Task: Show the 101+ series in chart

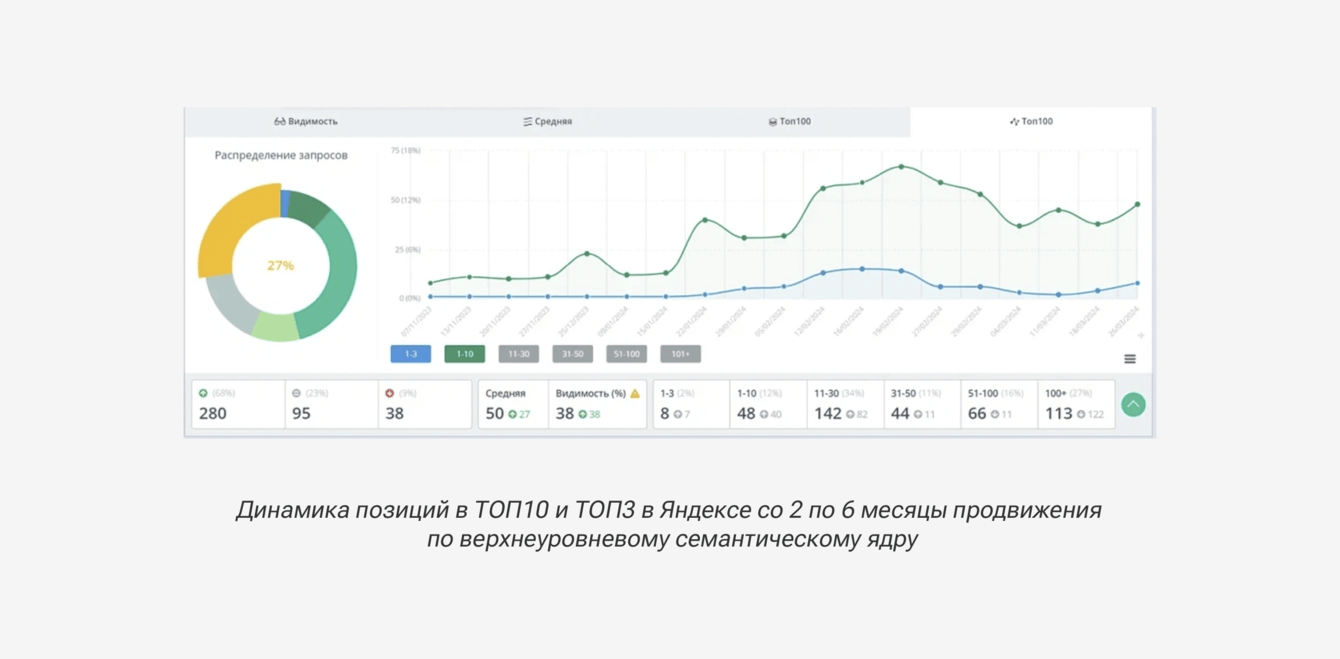Action: coord(680,354)
